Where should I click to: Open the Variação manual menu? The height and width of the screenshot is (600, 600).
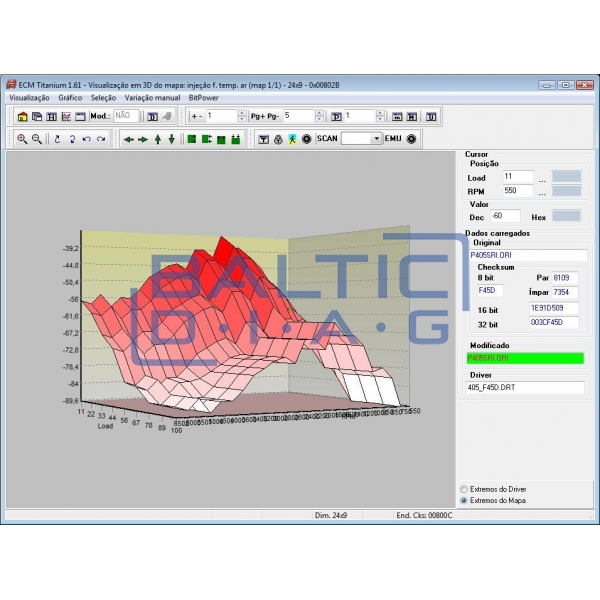click(x=152, y=98)
